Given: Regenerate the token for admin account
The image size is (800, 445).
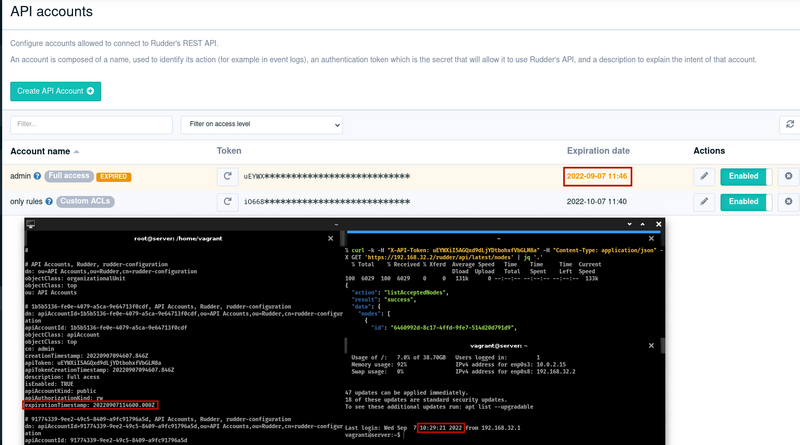Looking at the screenshot, I should (x=228, y=176).
